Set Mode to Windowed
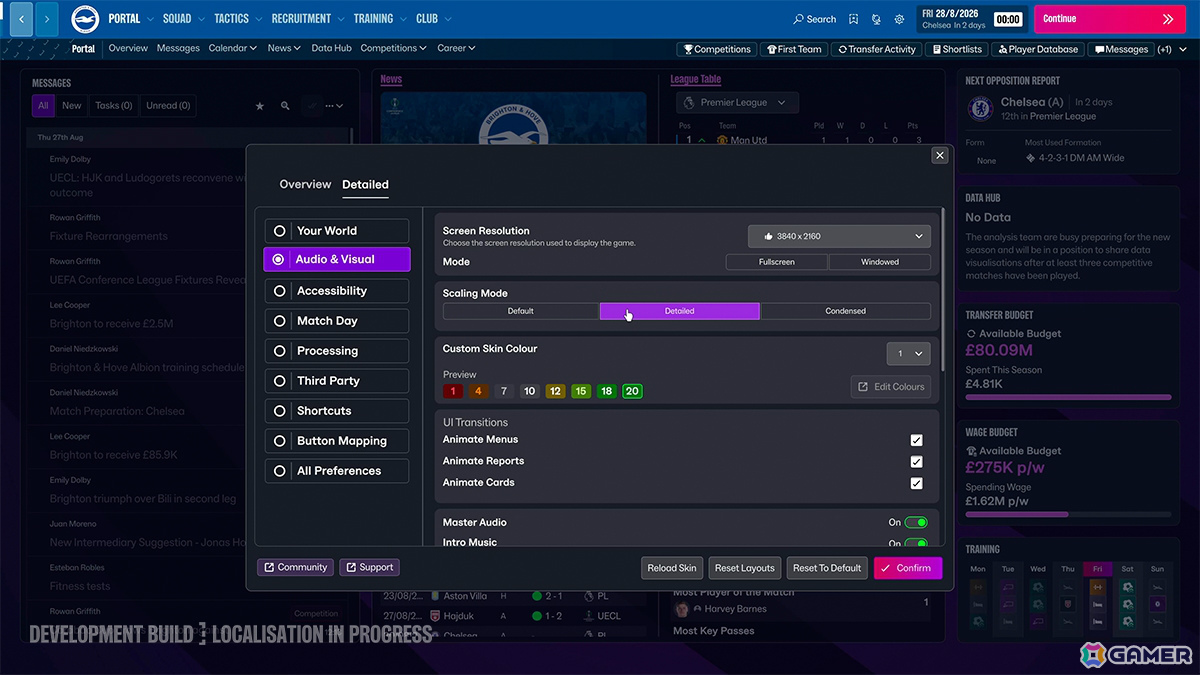The image size is (1200, 675). click(880, 262)
